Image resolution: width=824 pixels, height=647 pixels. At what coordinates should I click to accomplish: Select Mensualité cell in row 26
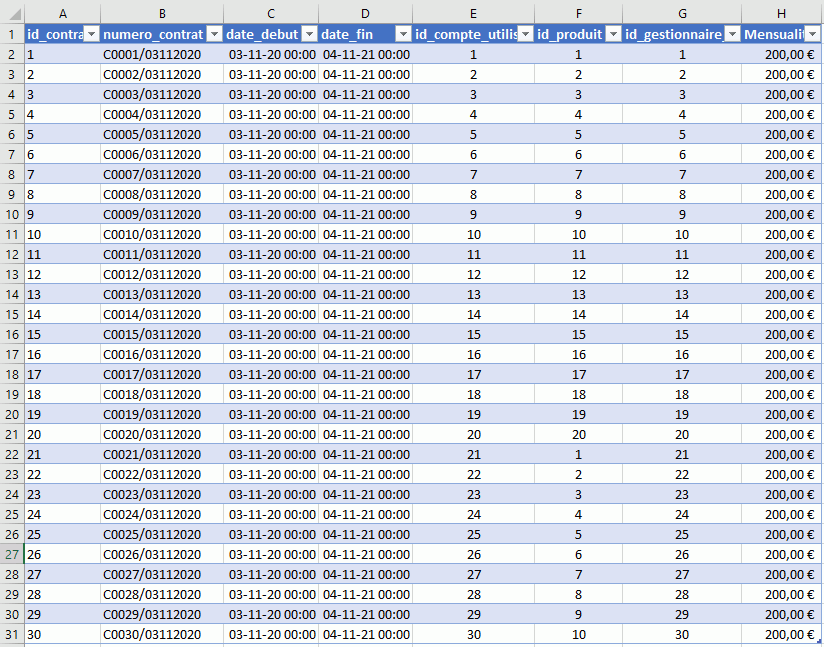[781, 535]
